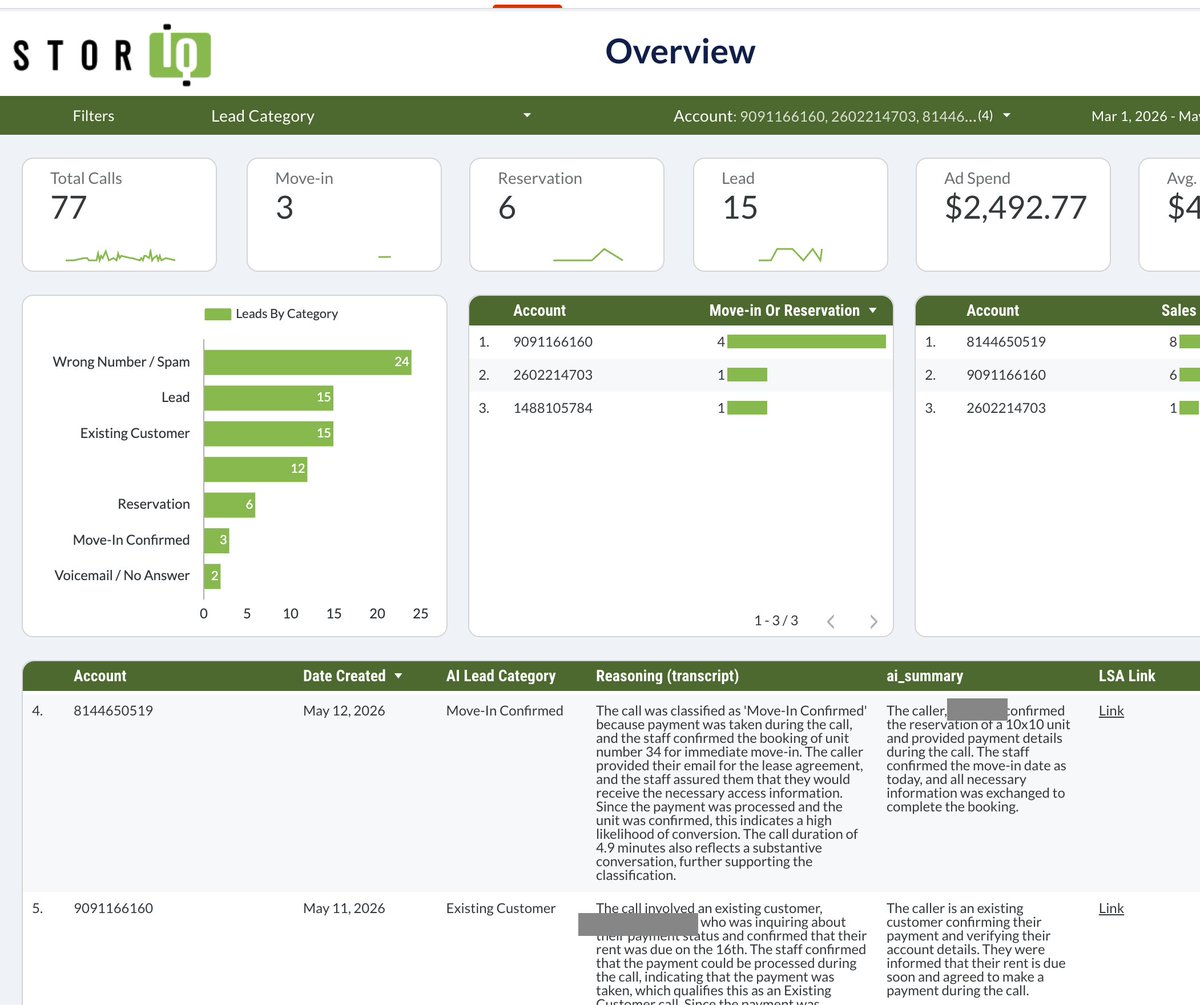Select account 1488105784 in Move-in table
This screenshot has width=1200, height=1005.
coord(553,408)
